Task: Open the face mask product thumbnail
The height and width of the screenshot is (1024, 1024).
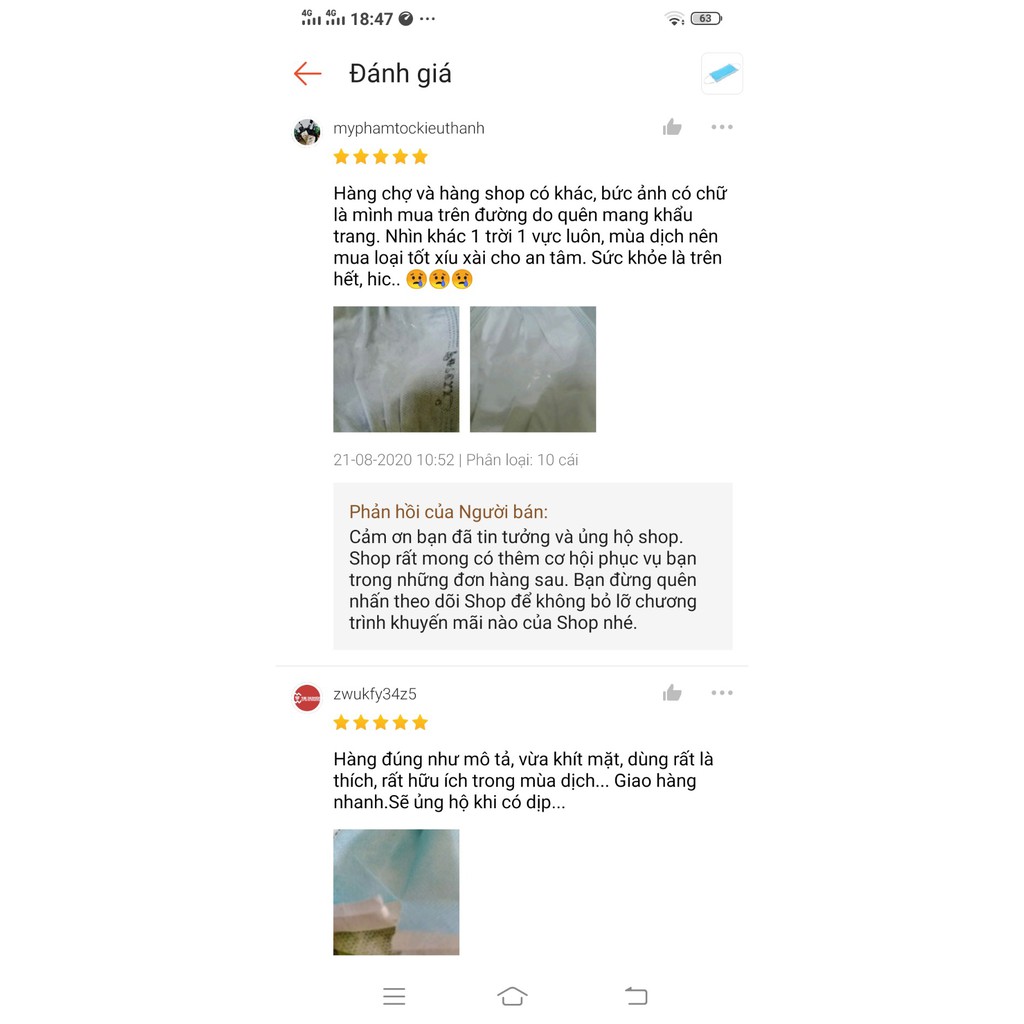Action: [x=722, y=73]
